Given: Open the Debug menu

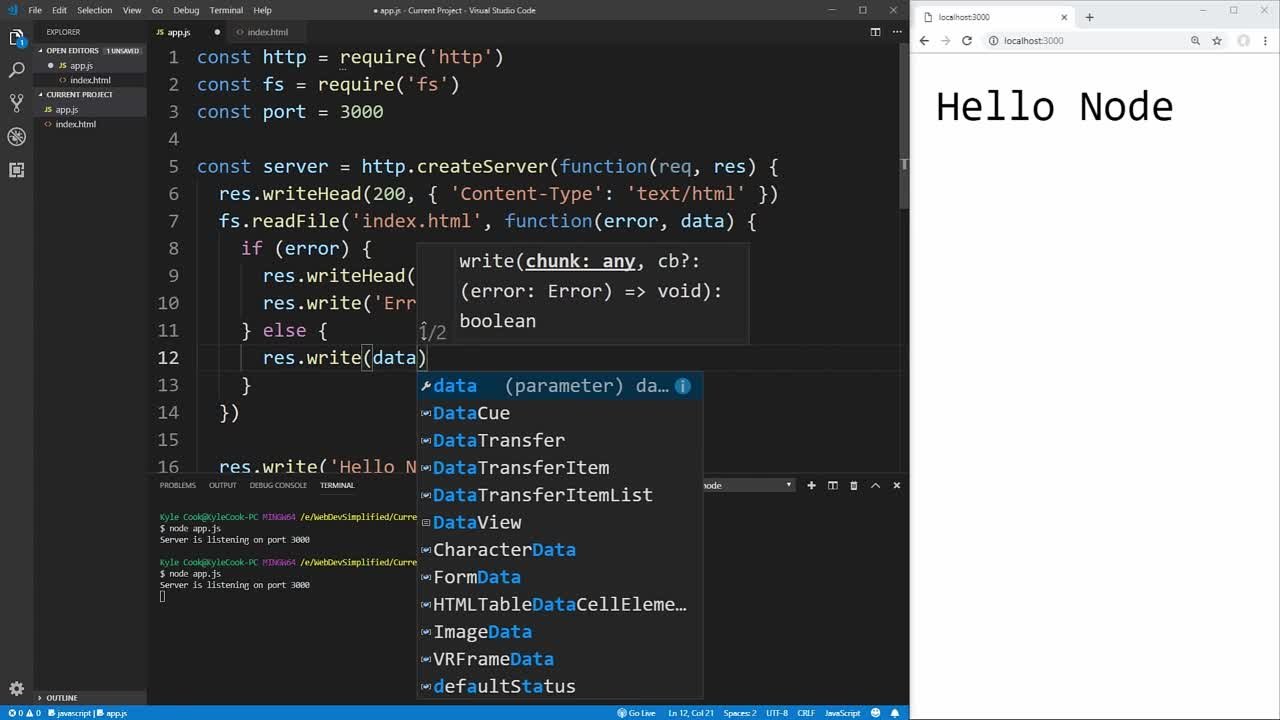Looking at the screenshot, I should click(186, 10).
